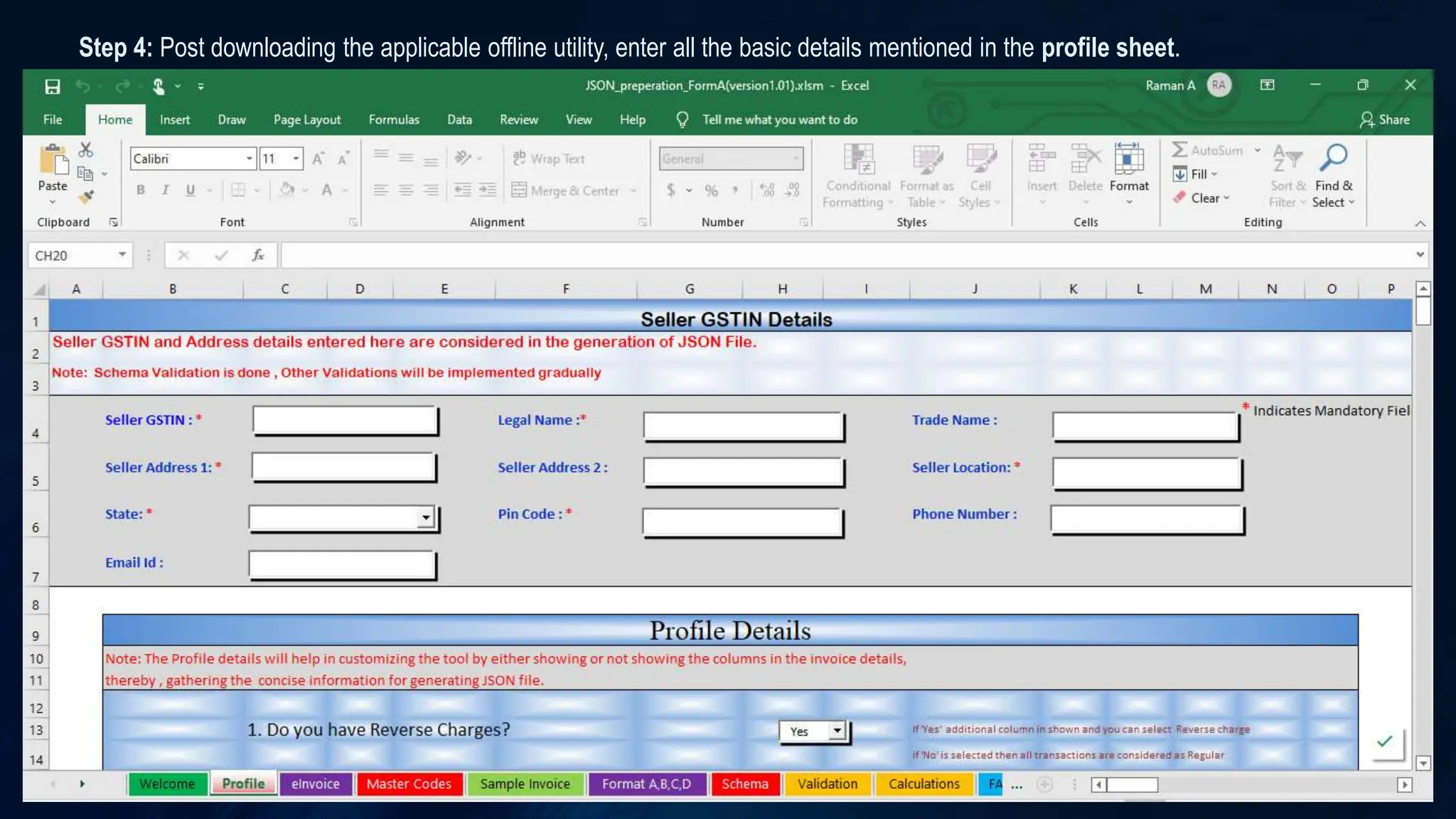Click the Format Painter brush icon
Viewport: 1456px width, 819px height.
coord(86,197)
